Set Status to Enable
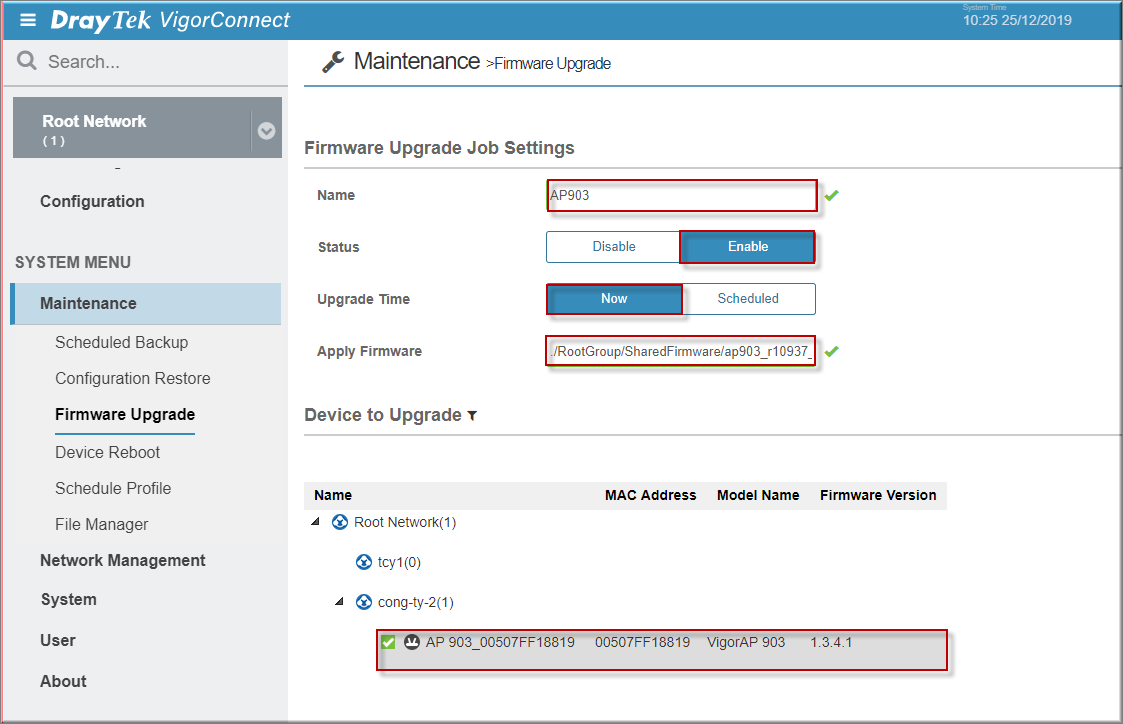Image resolution: width=1123 pixels, height=724 pixels. coord(748,246)
